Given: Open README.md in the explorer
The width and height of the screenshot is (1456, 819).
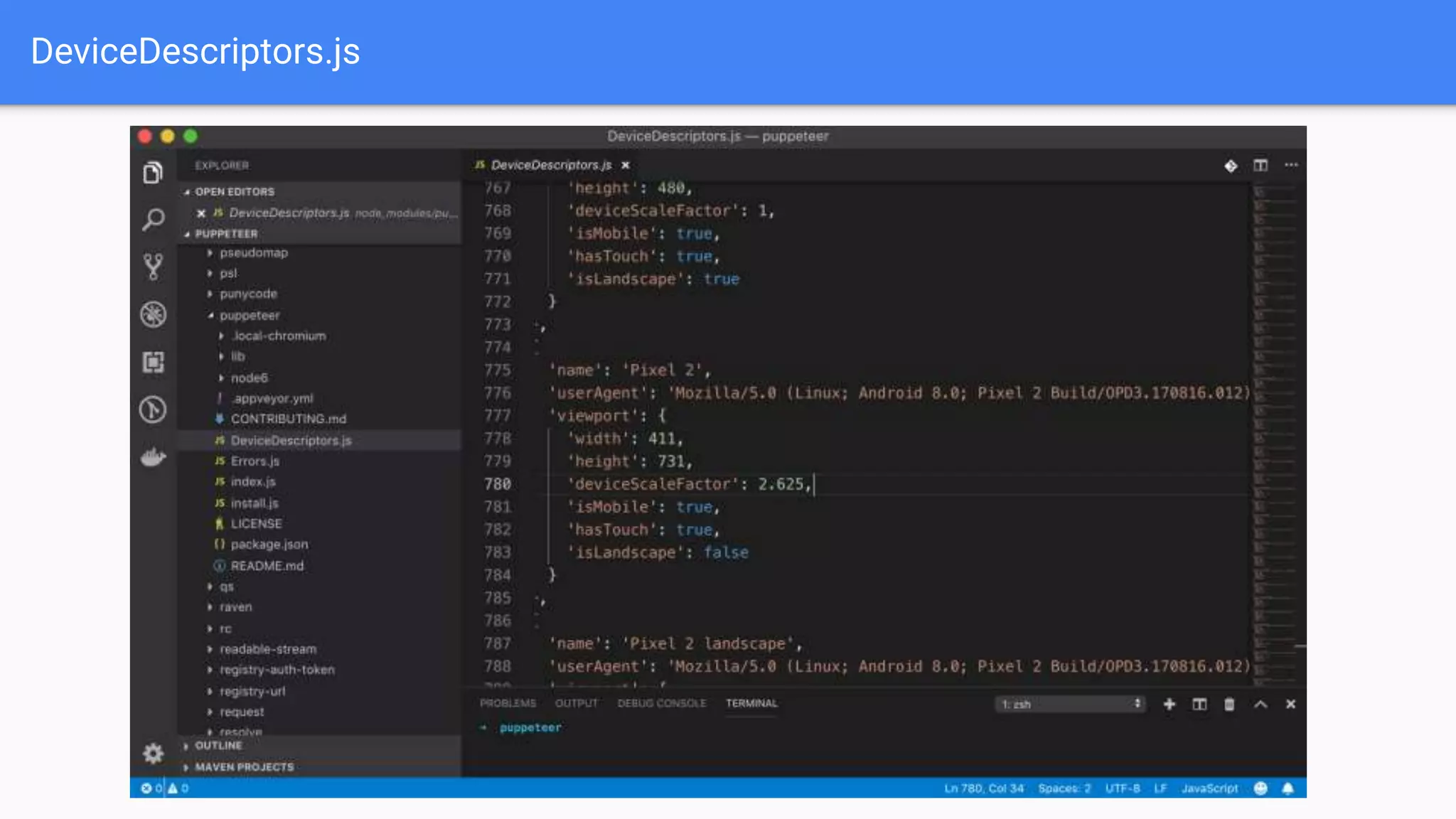Looking at the screenshot, I should click(267, 566).
